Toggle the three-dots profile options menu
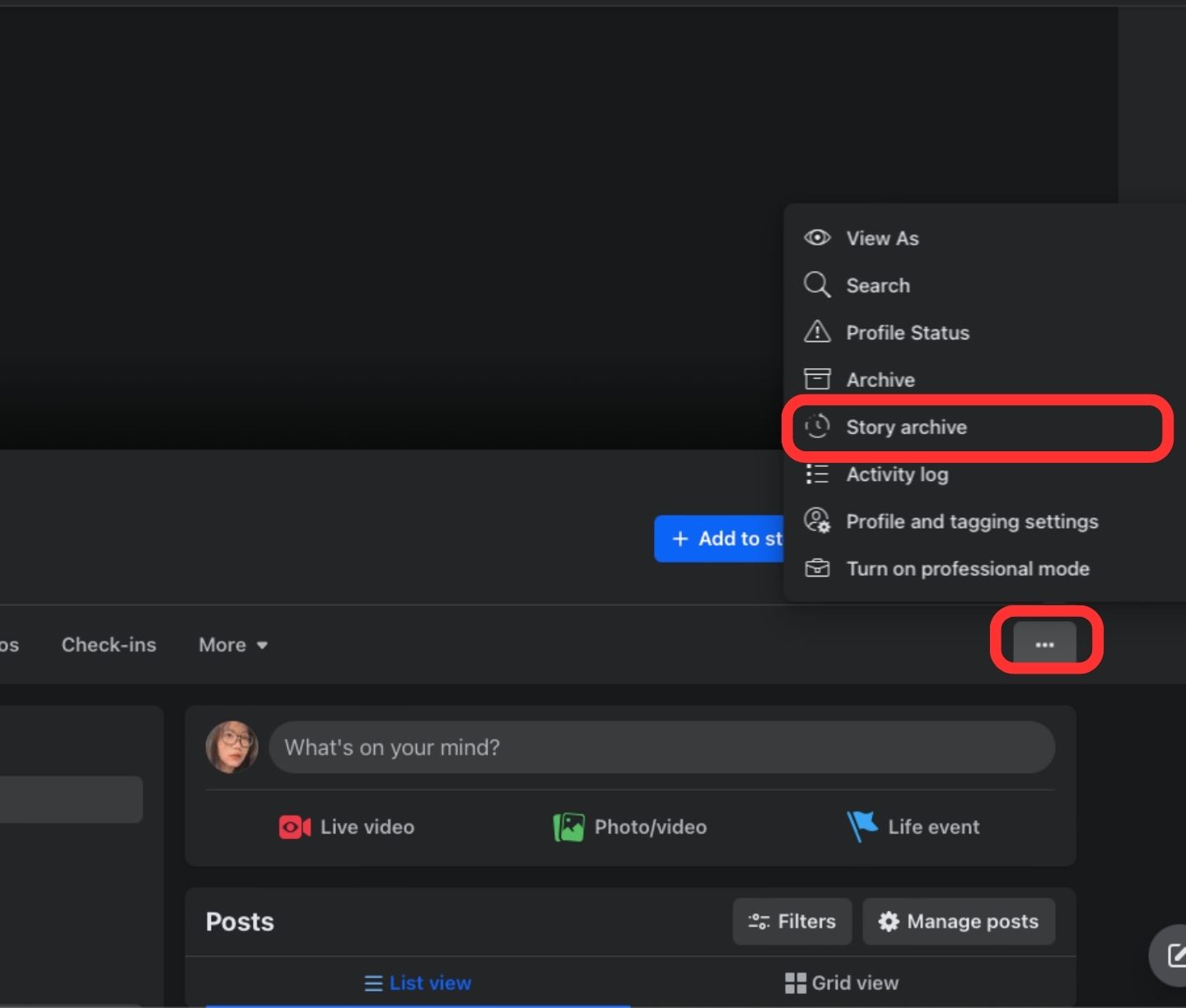Screen dimensions: 1186x1008 (x=1044, y=644)
